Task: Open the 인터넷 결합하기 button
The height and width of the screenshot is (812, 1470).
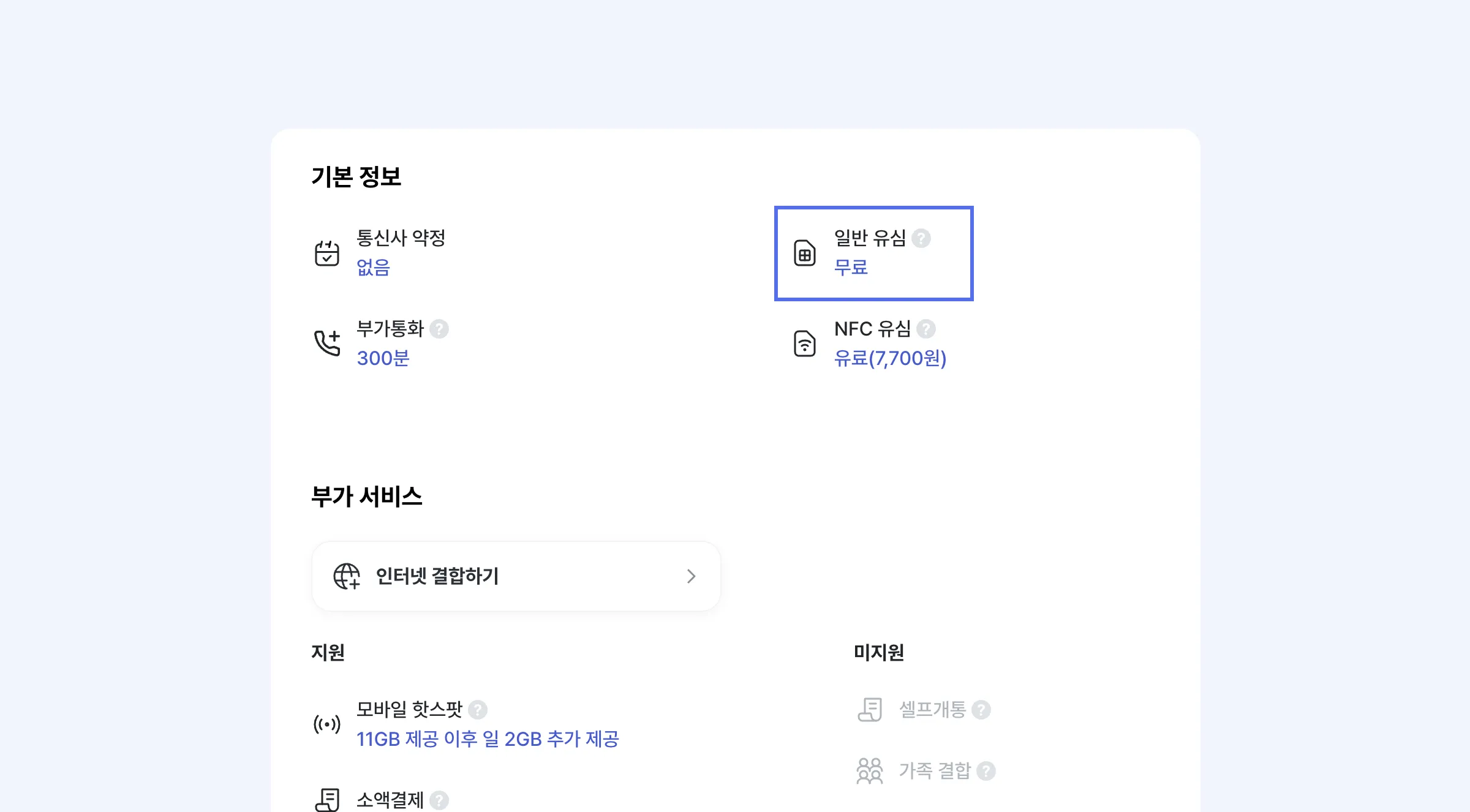Action: (x=516, y=576)
